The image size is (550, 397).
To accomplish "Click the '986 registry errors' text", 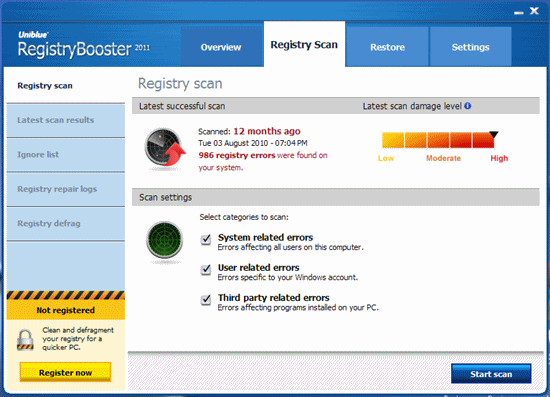I will click(x=237, y=155).
